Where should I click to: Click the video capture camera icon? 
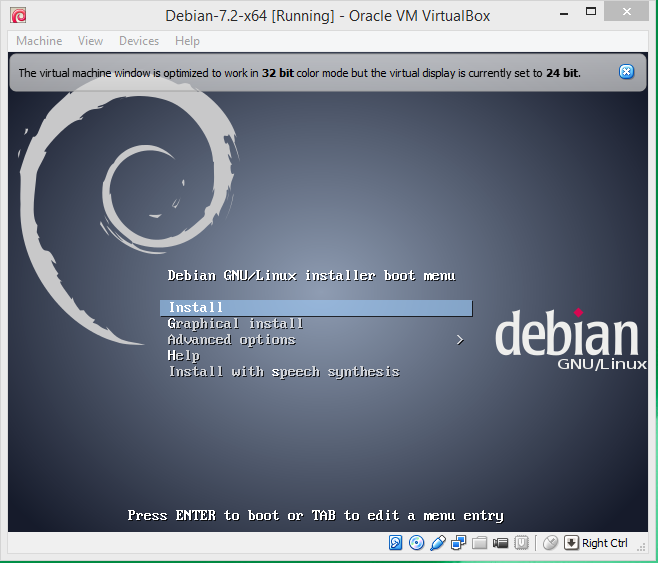click(500, 543)
